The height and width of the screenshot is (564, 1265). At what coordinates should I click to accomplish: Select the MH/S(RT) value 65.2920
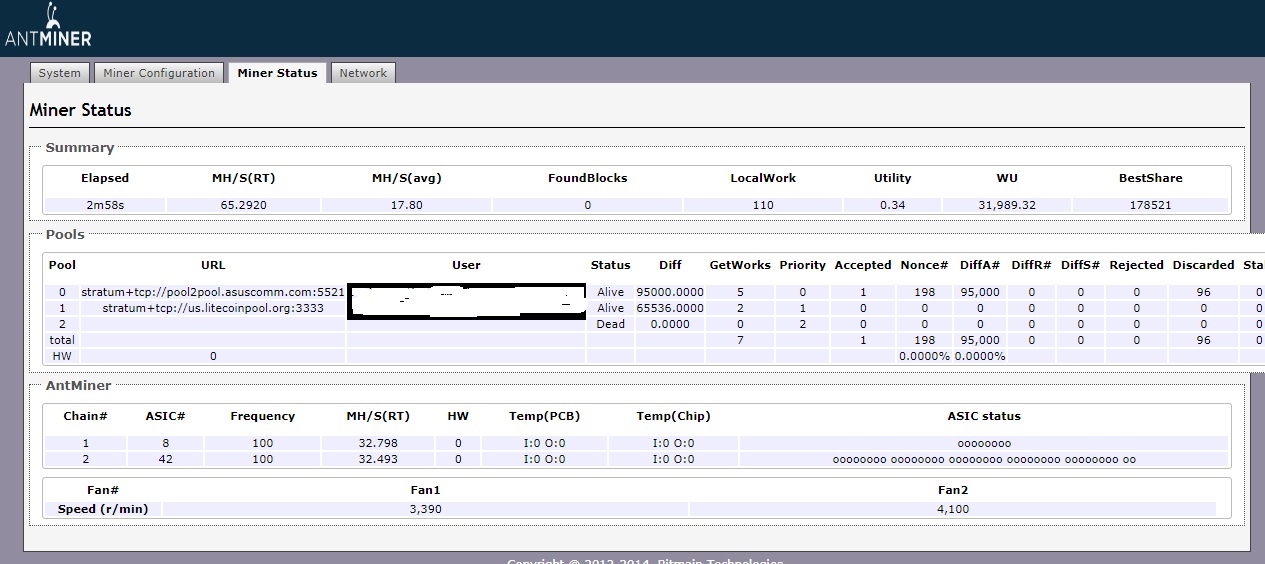(244, 205)
